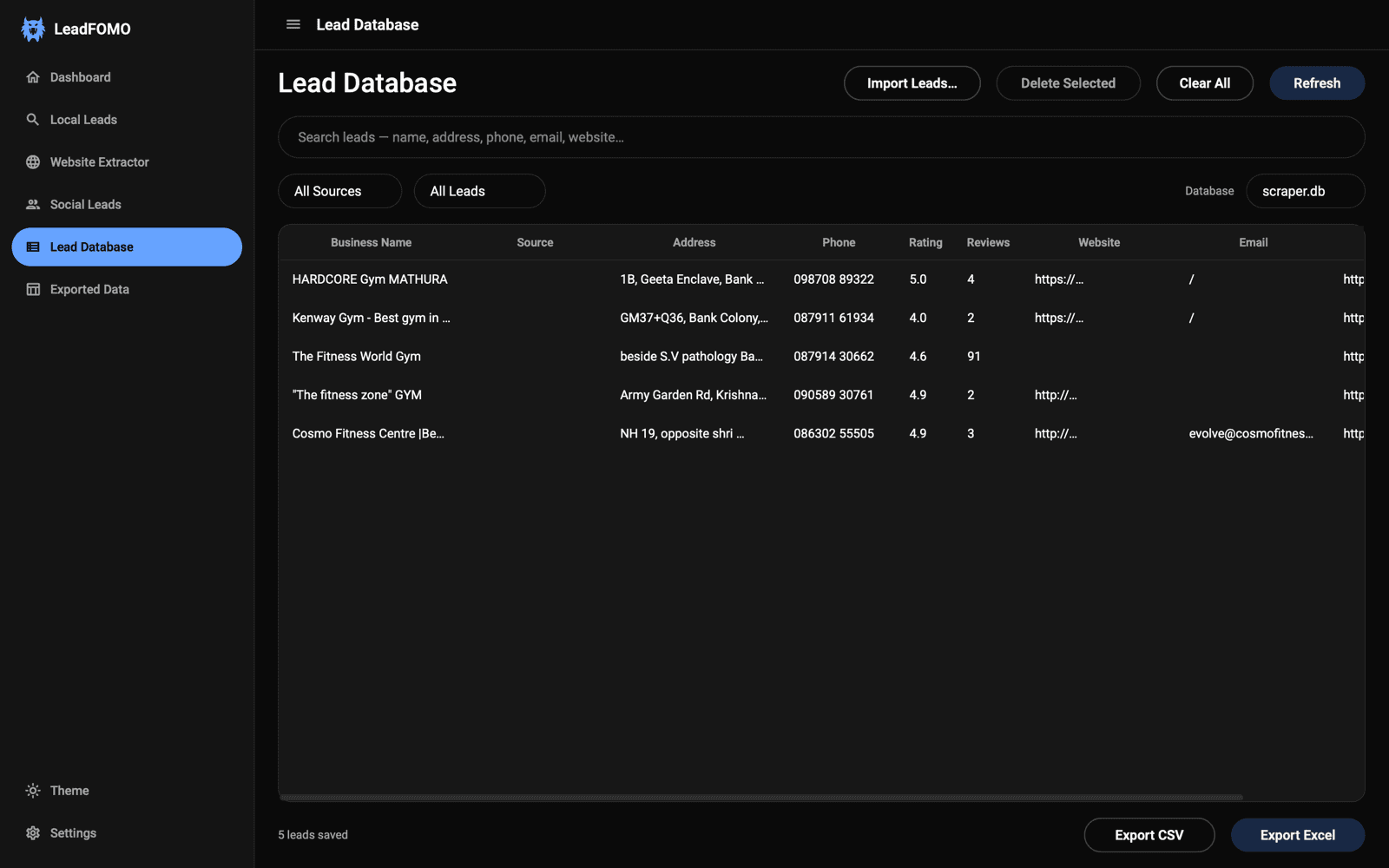The width and height of the screenshot is (1389, 868).
Task: Click the Settings gear icon
Action: [x=33, y=833]
